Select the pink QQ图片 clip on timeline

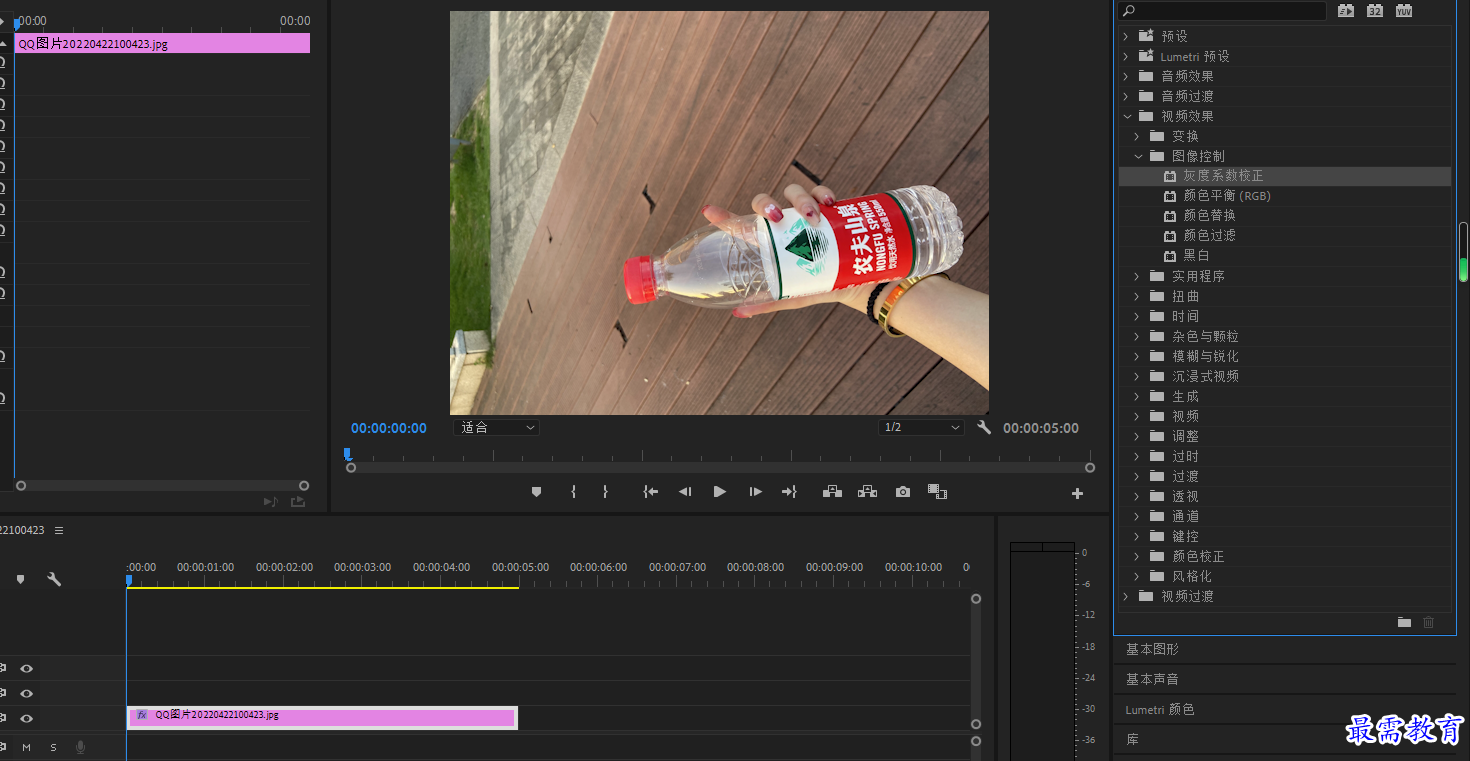point(322,717)
